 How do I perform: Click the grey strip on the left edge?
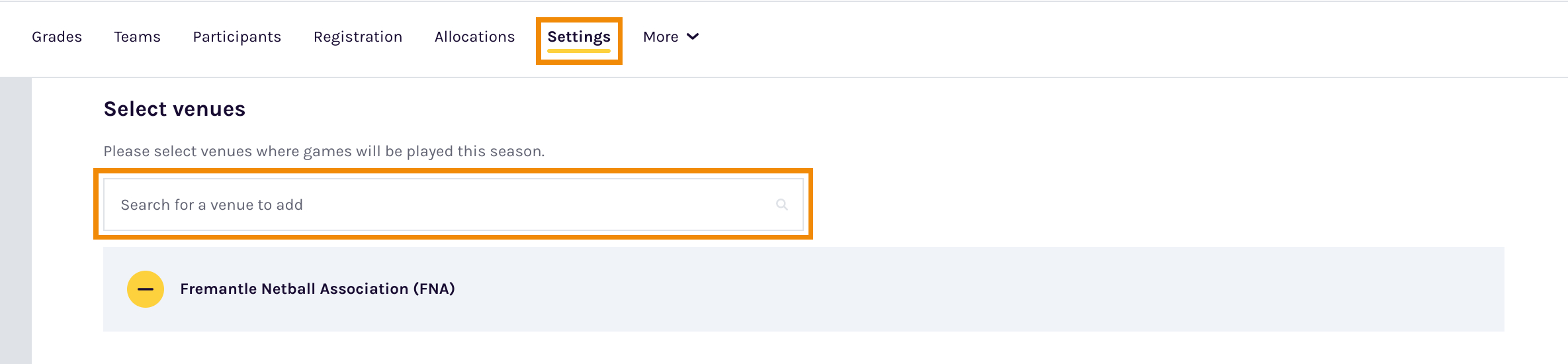click(x=16, y=221)
